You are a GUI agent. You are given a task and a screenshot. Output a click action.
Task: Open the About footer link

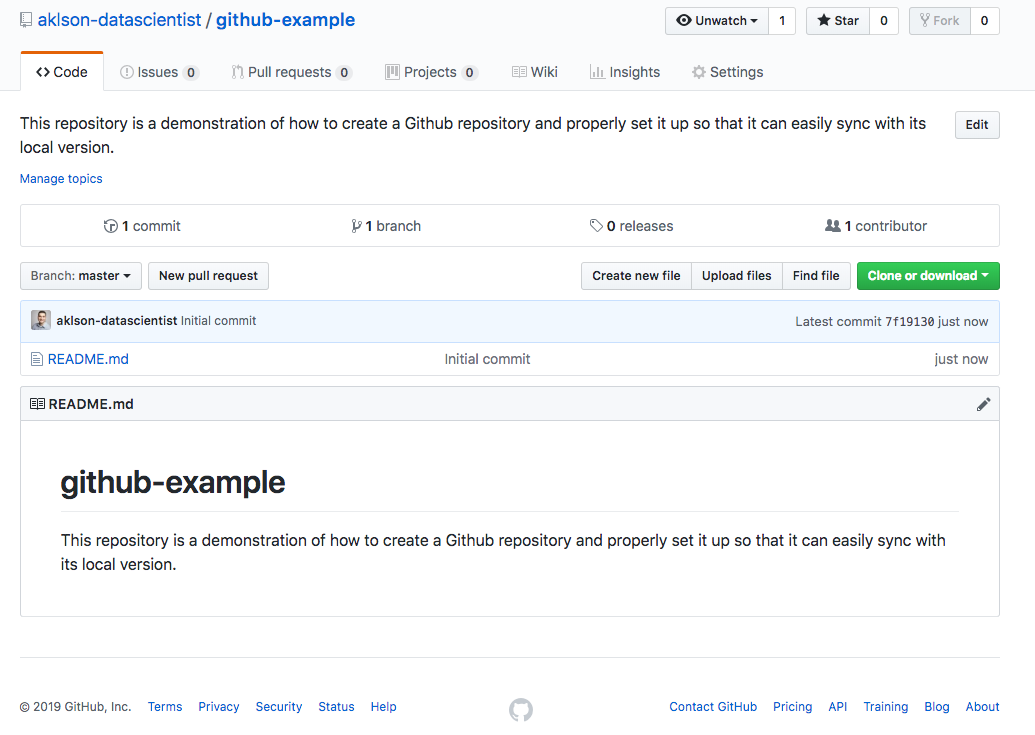pos(983,707)
